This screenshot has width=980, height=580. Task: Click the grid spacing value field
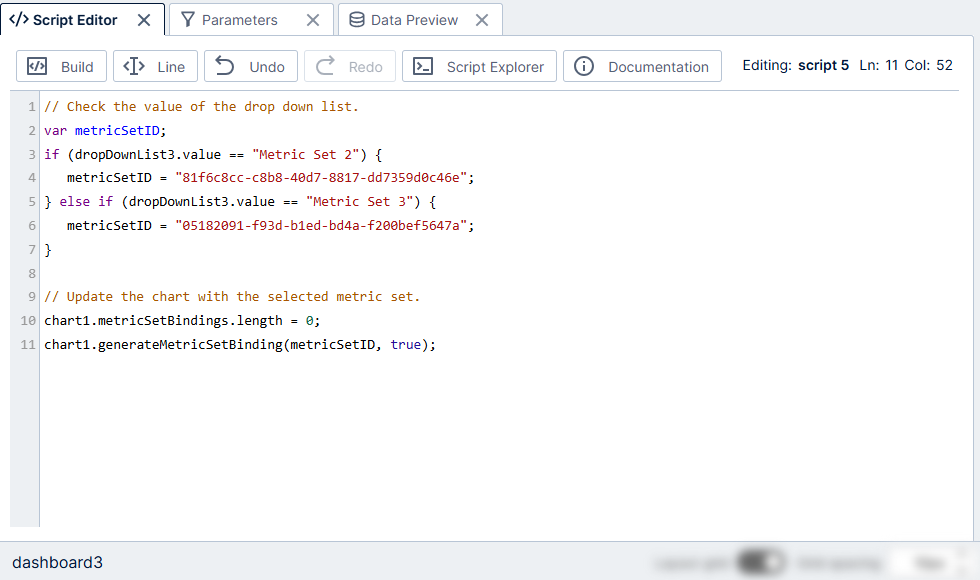coord(927,563)
